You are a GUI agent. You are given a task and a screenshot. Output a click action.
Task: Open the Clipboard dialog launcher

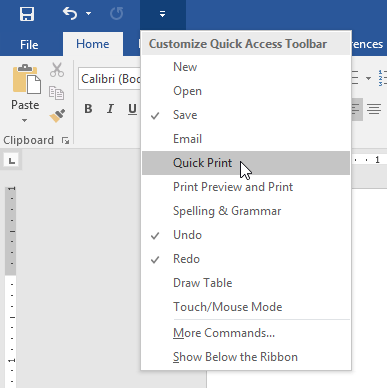66,141
